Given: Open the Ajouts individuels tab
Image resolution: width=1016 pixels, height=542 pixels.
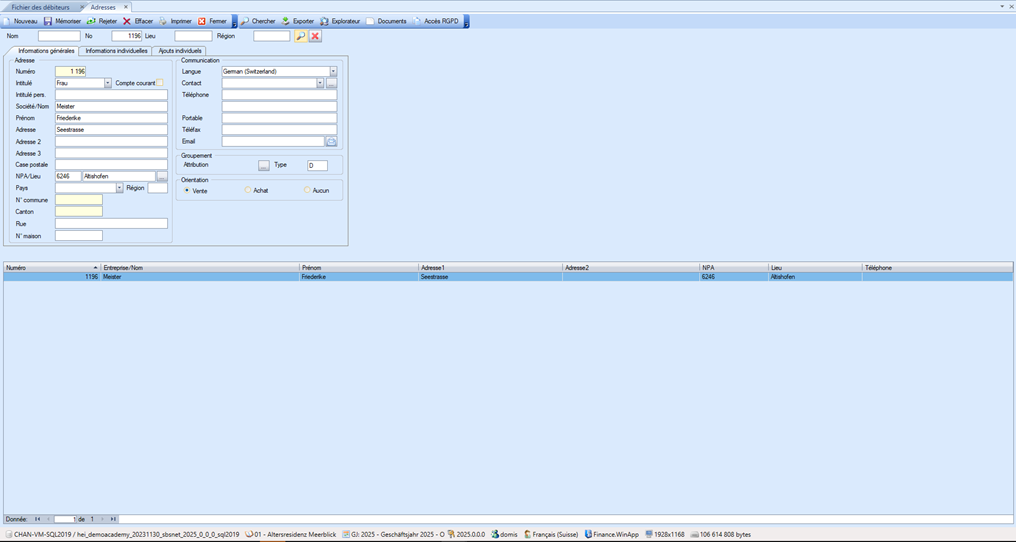Looking at the screenshot, I should pyautogui.click(x=181, y=51).
